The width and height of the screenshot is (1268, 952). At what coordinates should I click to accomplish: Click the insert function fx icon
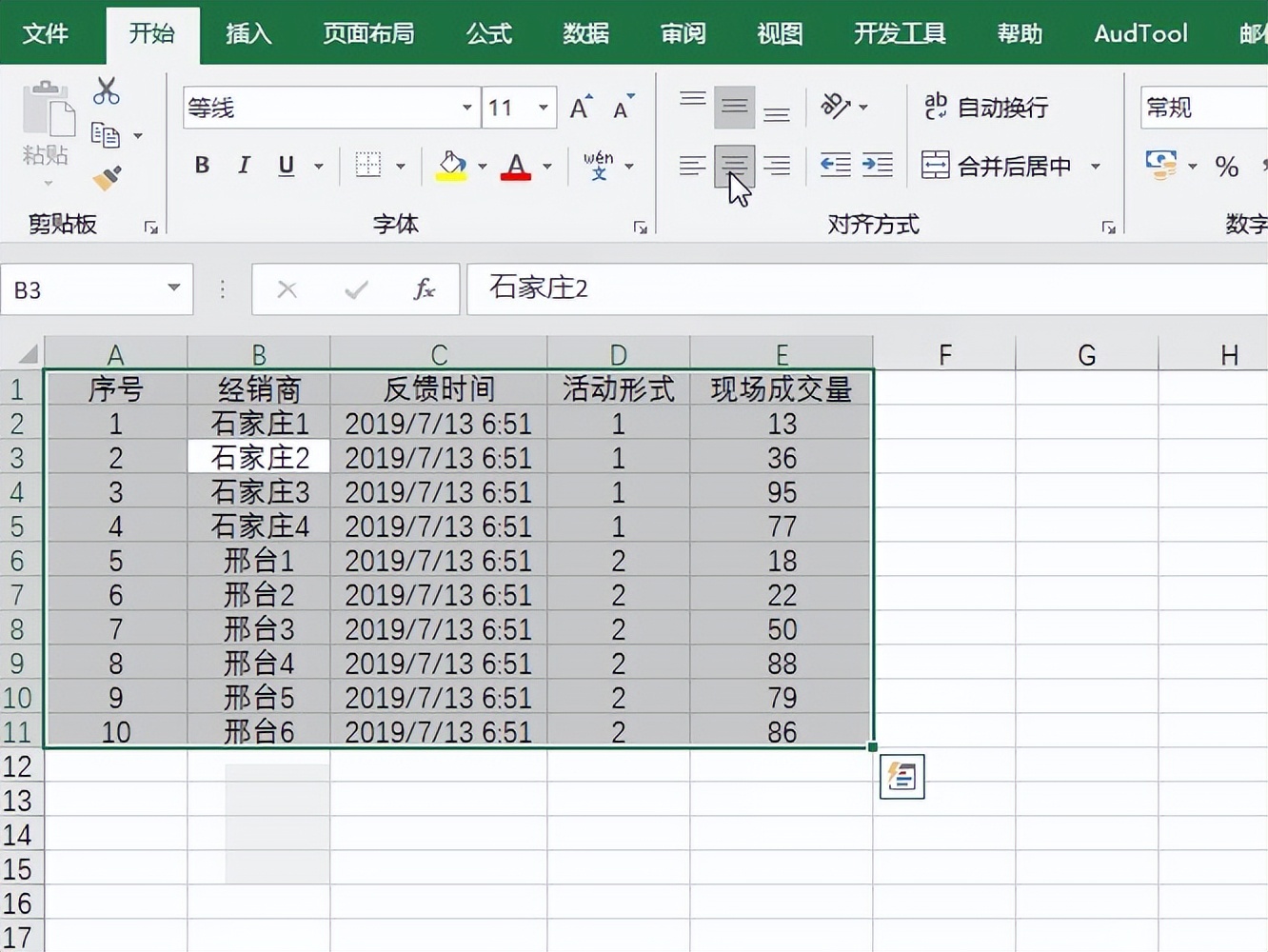(425, 289)
